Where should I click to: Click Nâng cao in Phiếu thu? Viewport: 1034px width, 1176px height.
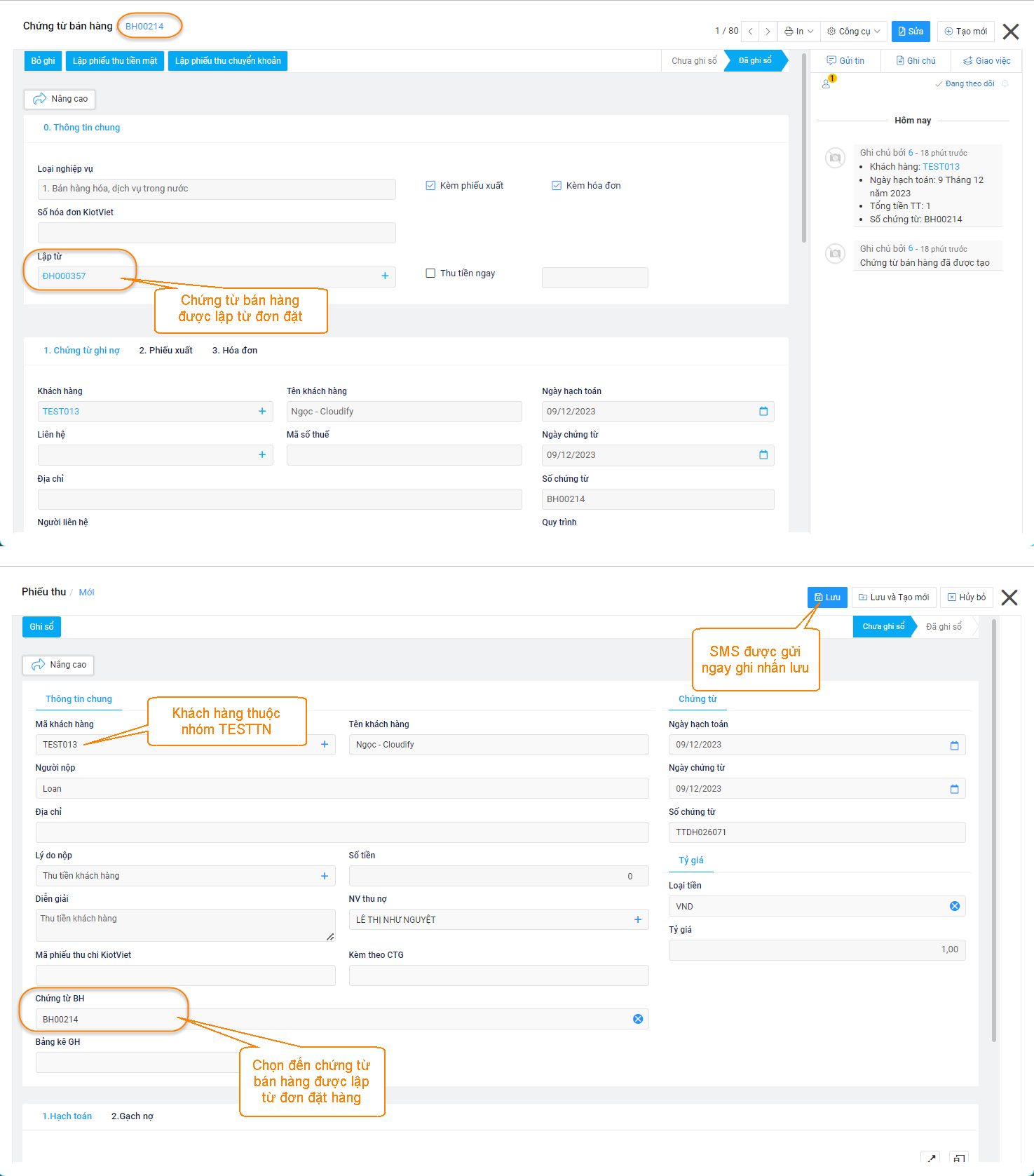[x=58, y=665]
